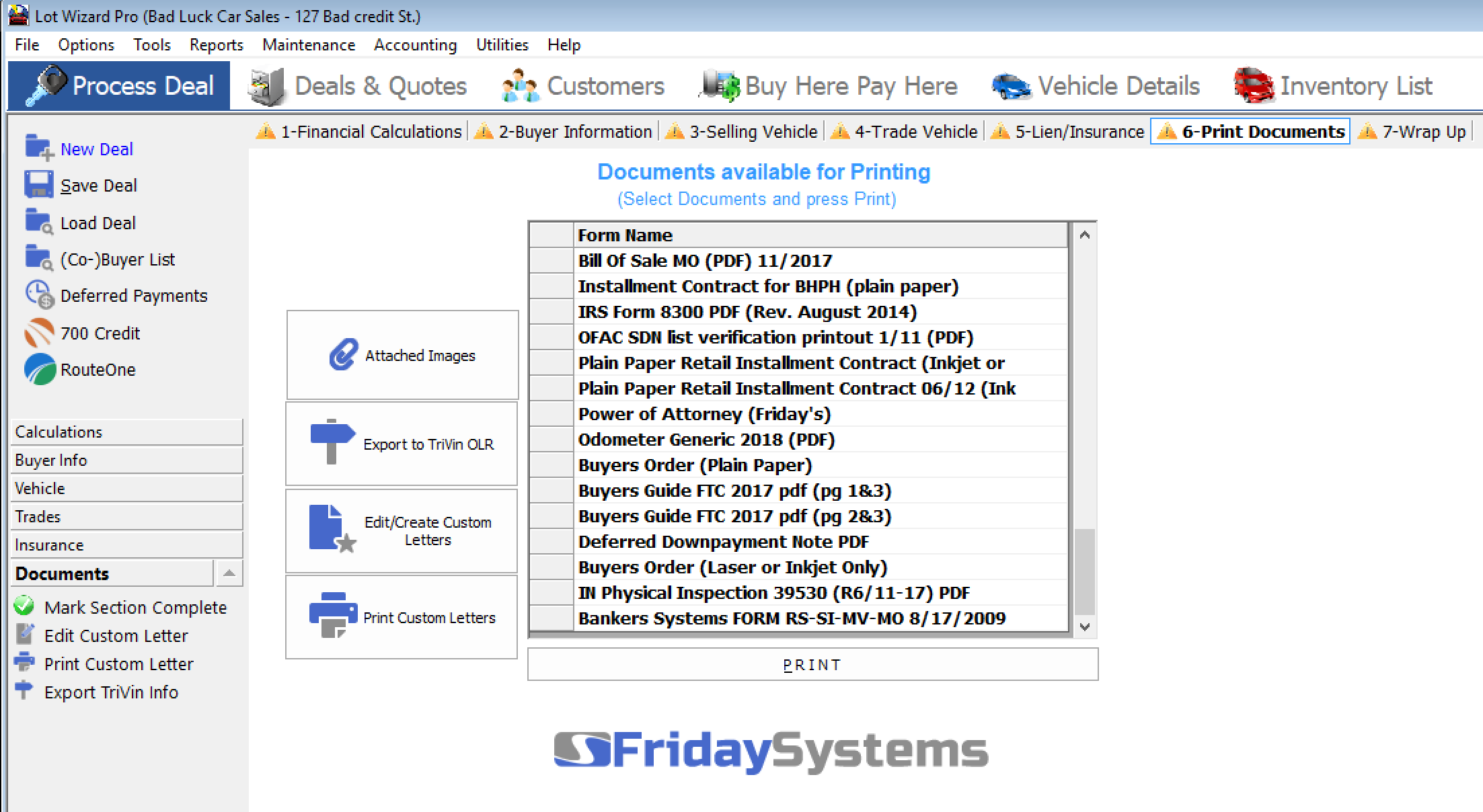Tick selector box beside Power of Attorney
The width and height of the screenshot is (1483, 812).
click(551, 414)
